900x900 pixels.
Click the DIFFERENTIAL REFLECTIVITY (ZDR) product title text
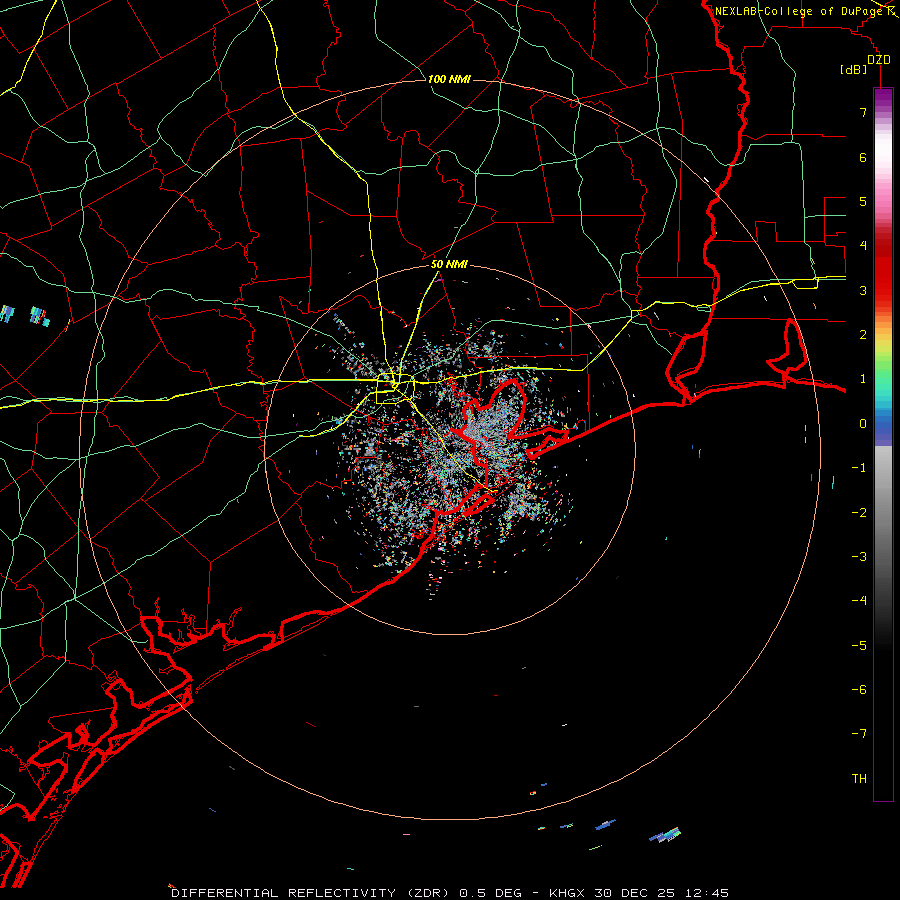(310, 893)
